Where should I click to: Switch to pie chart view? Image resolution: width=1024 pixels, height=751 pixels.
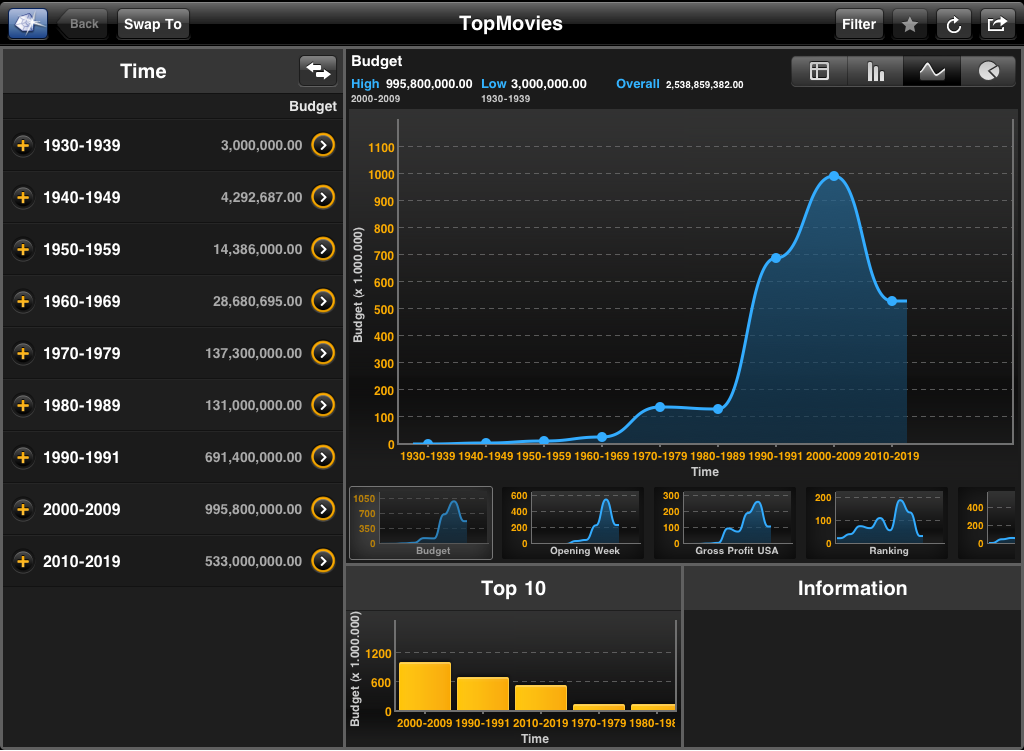click(x=988, y=72)
